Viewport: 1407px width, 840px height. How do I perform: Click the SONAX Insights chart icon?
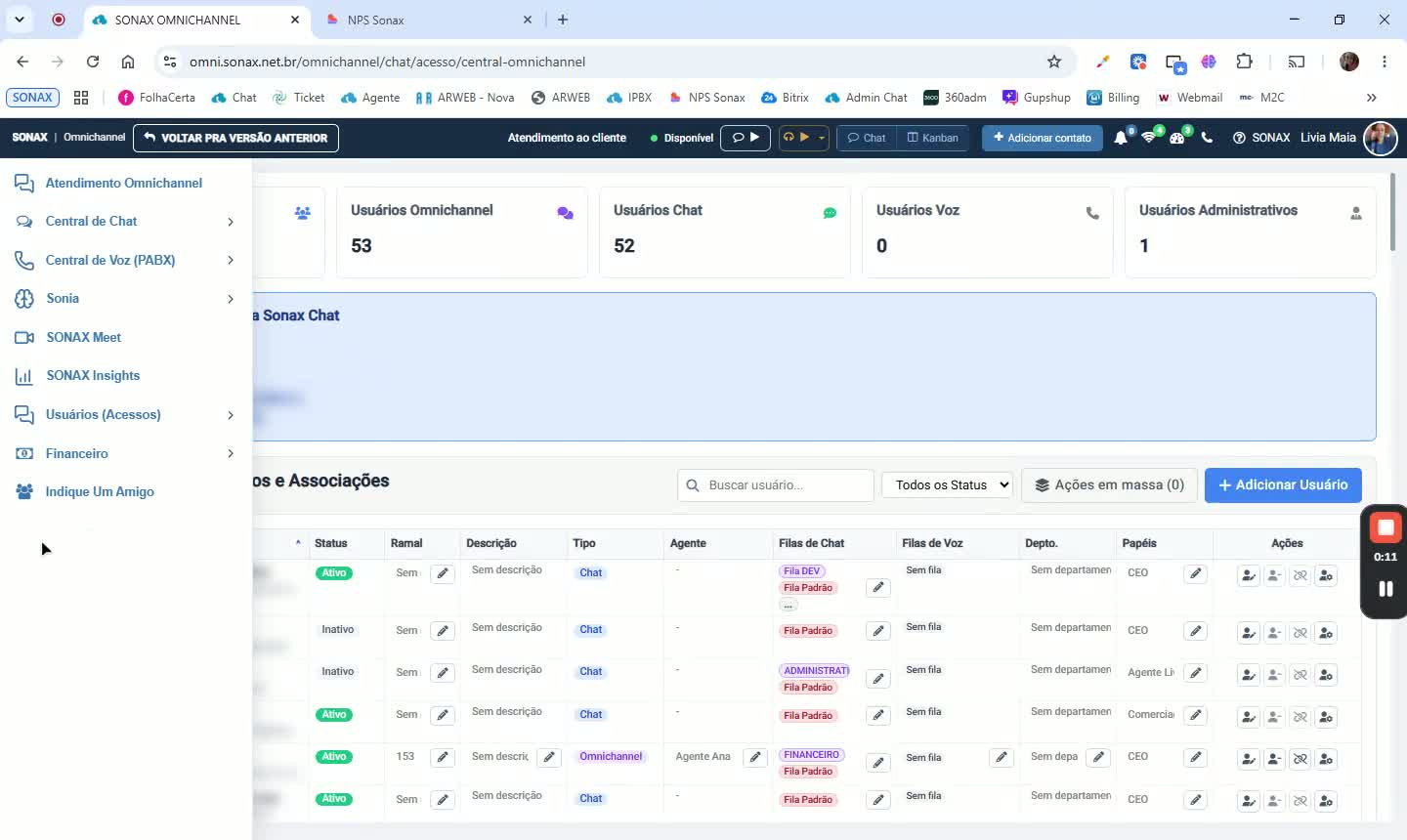click(x=24, y=376)
